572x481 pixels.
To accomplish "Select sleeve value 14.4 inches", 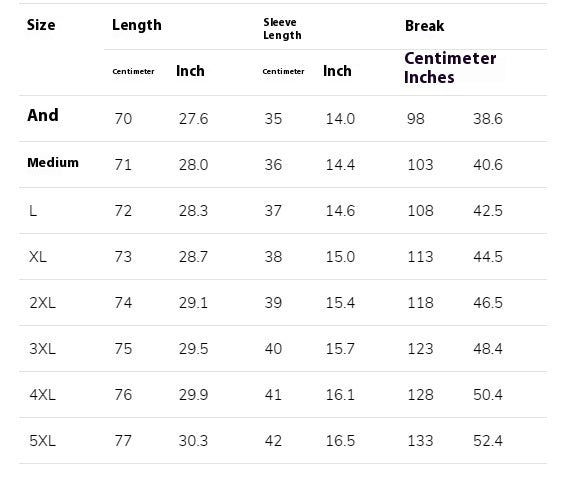I will coord(340,165).
